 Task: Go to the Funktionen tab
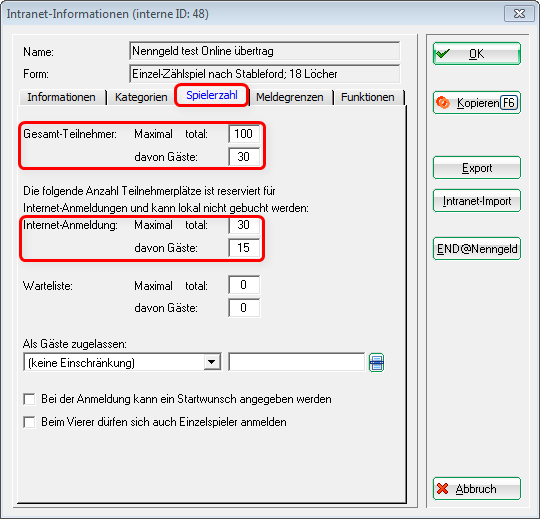pos(367,97)
